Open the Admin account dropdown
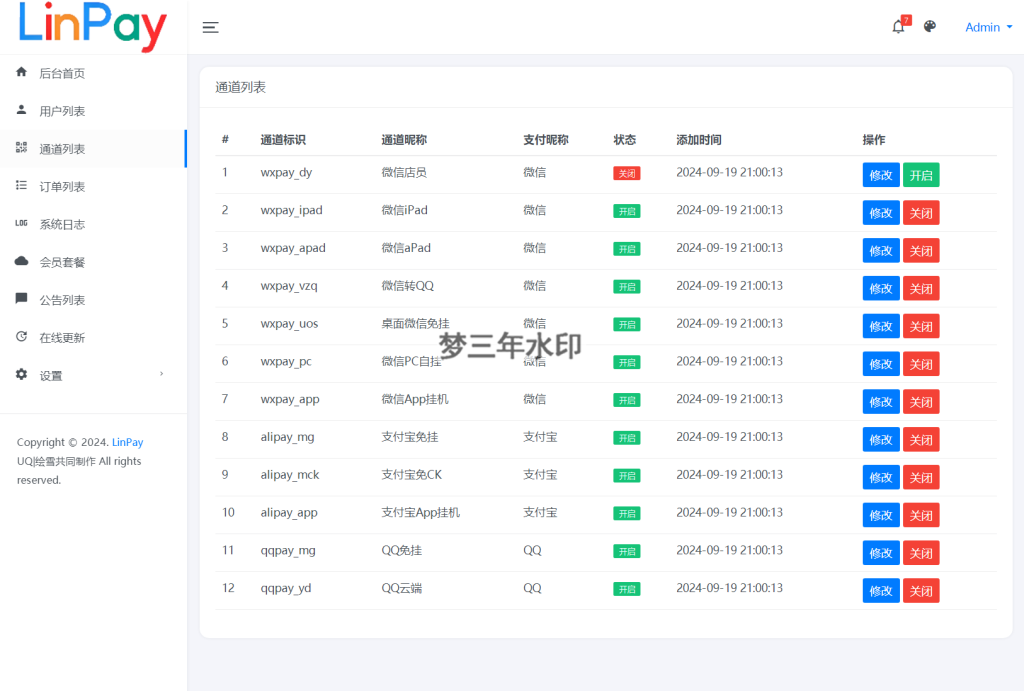Screen dimensions: 1024x691 point(989,27)
